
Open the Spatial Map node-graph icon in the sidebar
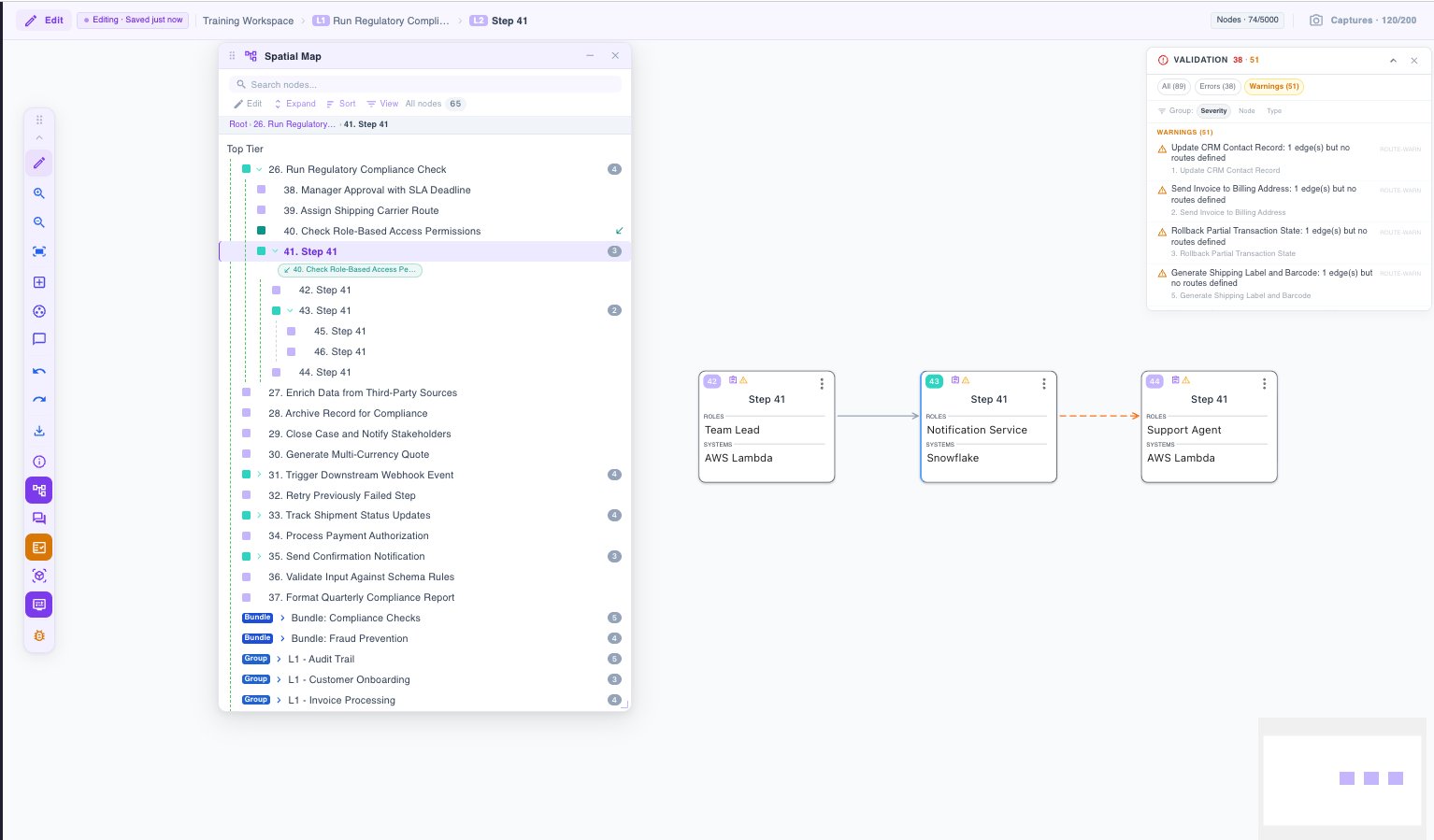[39, 490]
